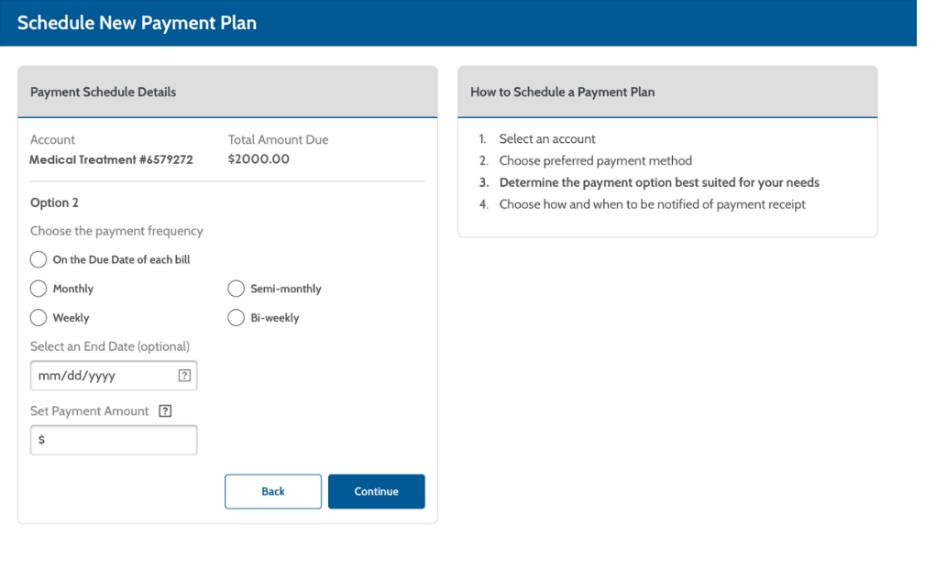Click the help icon inside the End Date field
The height and width of the screenshot is (580, 947).
184,376
